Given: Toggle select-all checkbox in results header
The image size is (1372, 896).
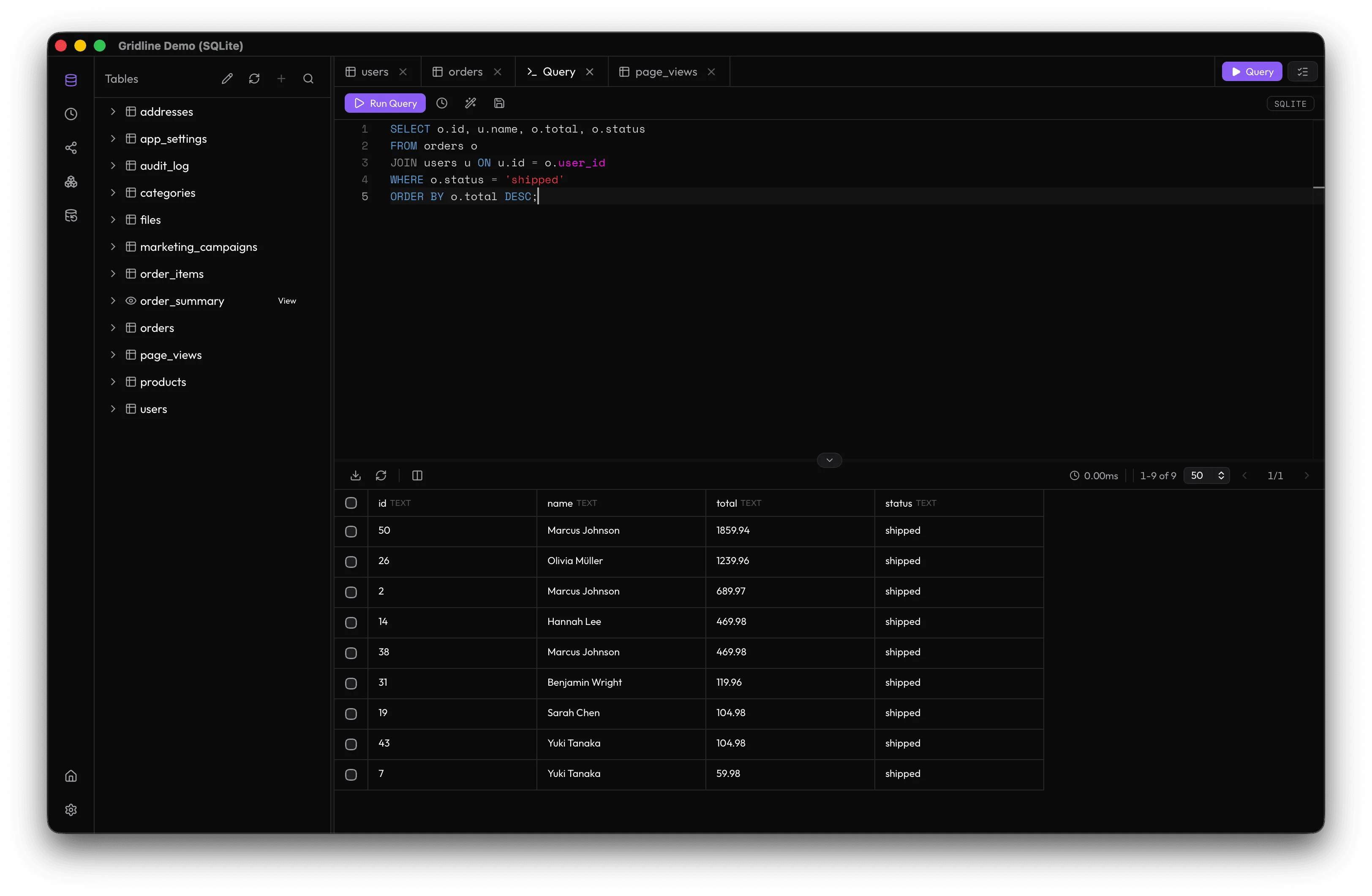Looking at the screenshot, I should point(351,503).
